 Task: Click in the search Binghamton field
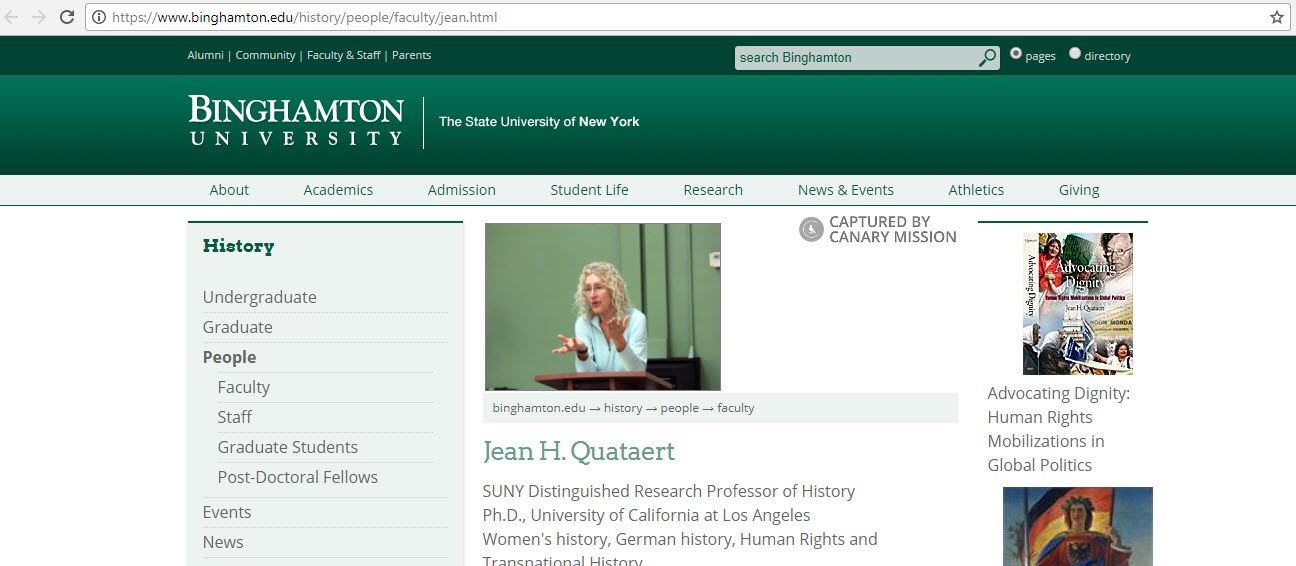[855, 58]
